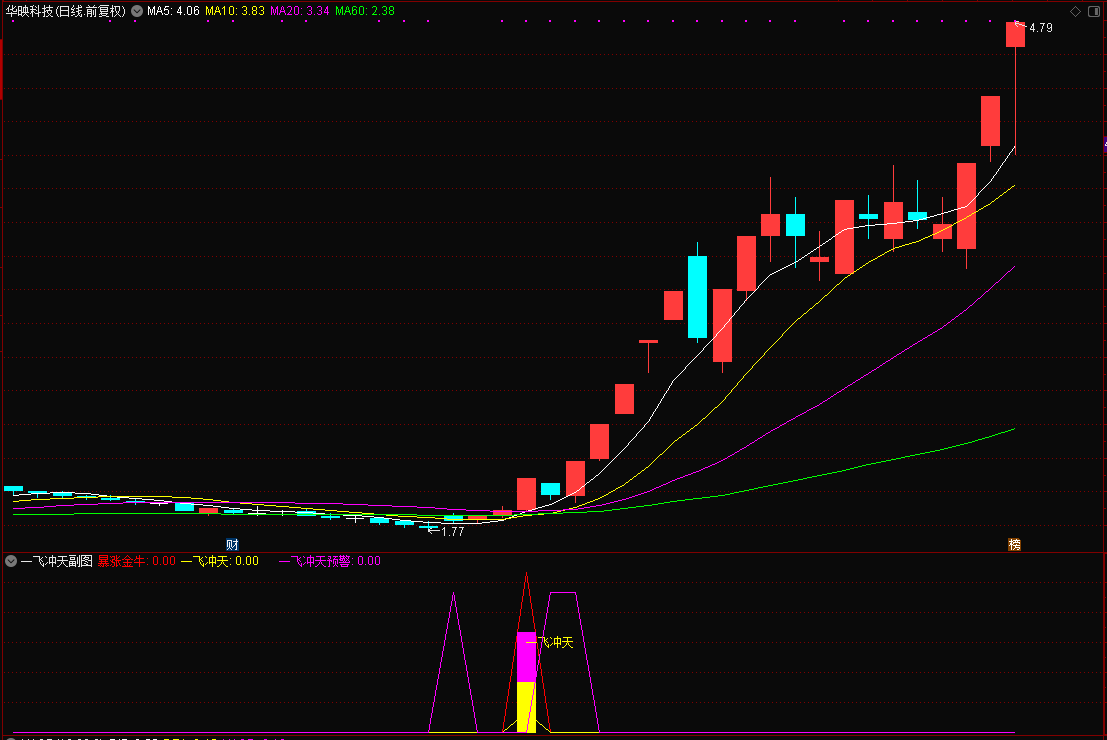Select the MA60: 2.38 indicator label
Image resolution: width=1107 pixels, height=740 pixels.
[364, 11]
